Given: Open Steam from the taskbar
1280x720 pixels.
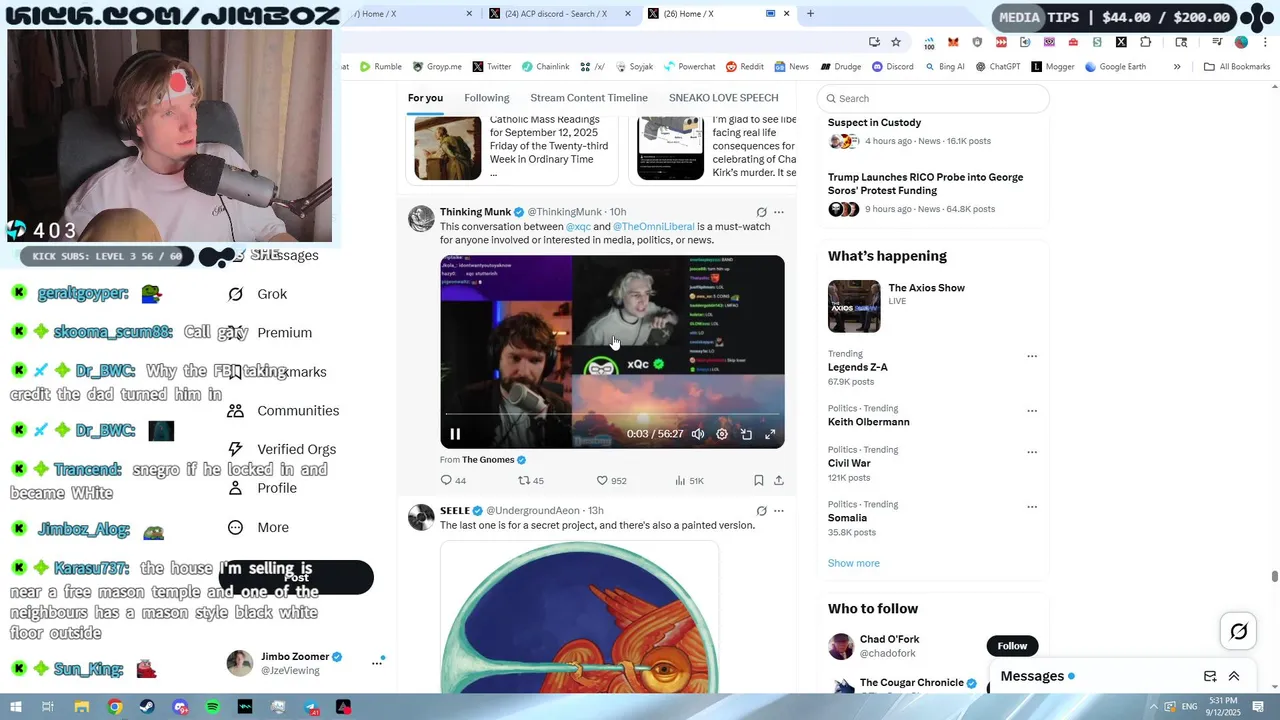Looking at the screenshot, I should [148, 707].
